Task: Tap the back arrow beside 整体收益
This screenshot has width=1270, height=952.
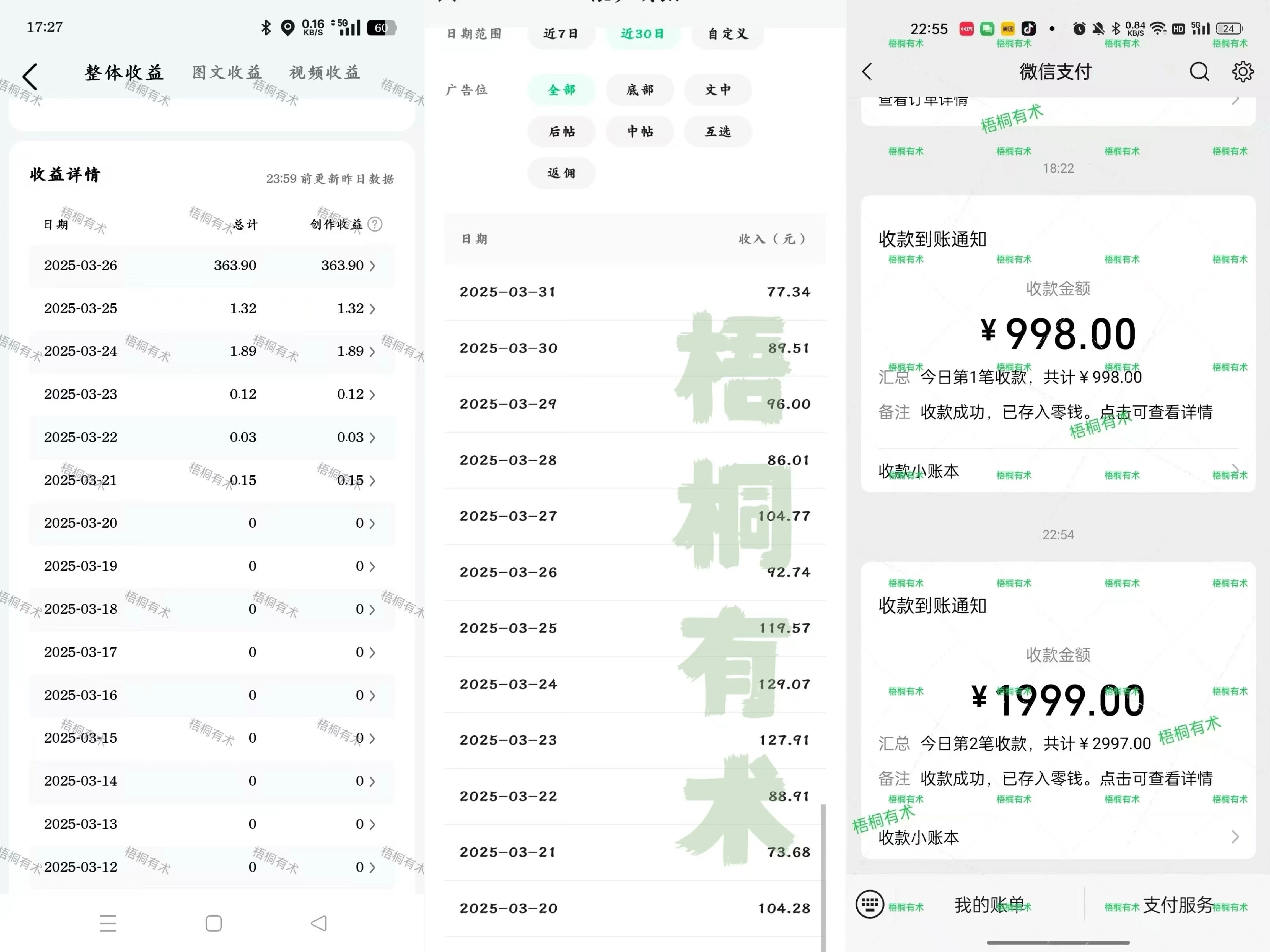Action: 30,76
